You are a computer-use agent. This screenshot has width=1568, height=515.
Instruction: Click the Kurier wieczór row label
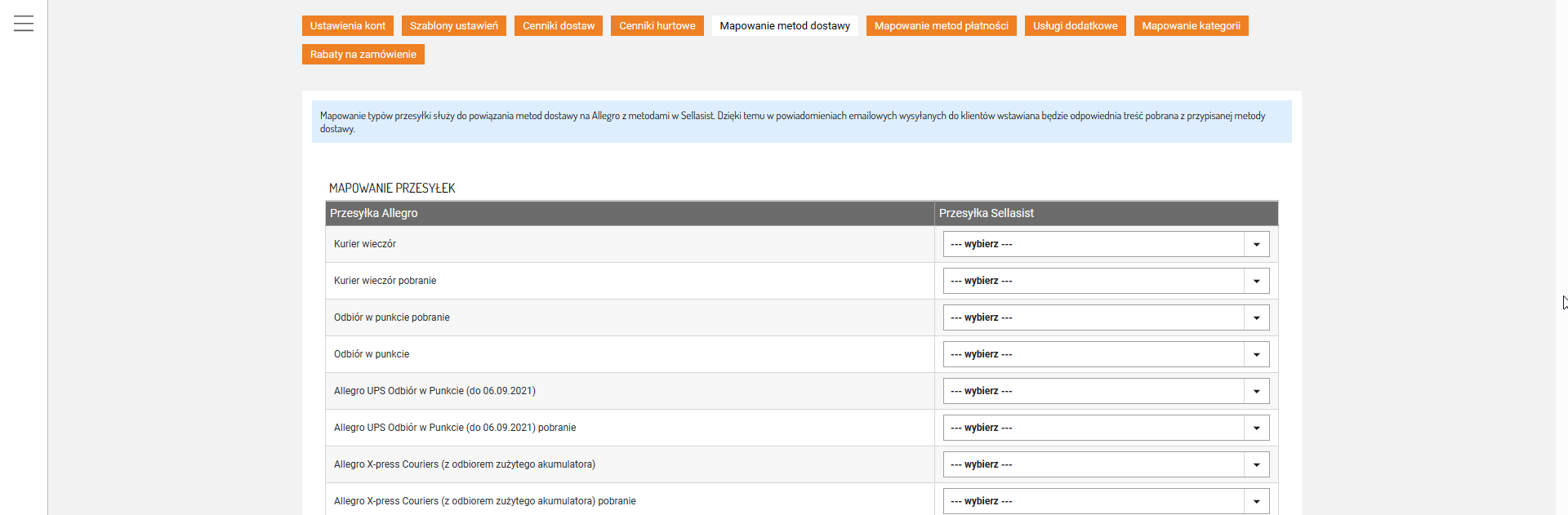[365, 244]
